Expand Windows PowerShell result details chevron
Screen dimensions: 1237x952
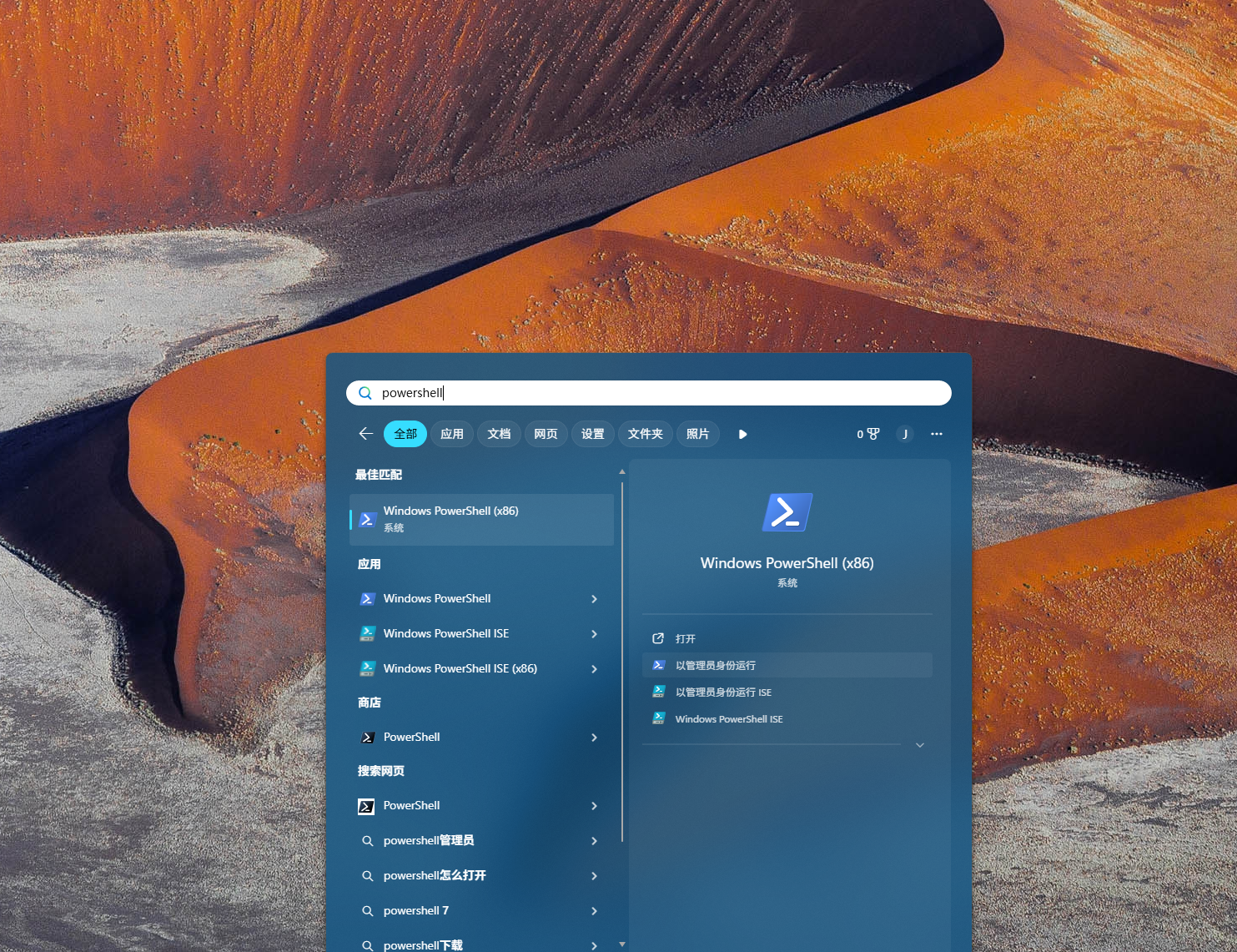tap(594, 599)
